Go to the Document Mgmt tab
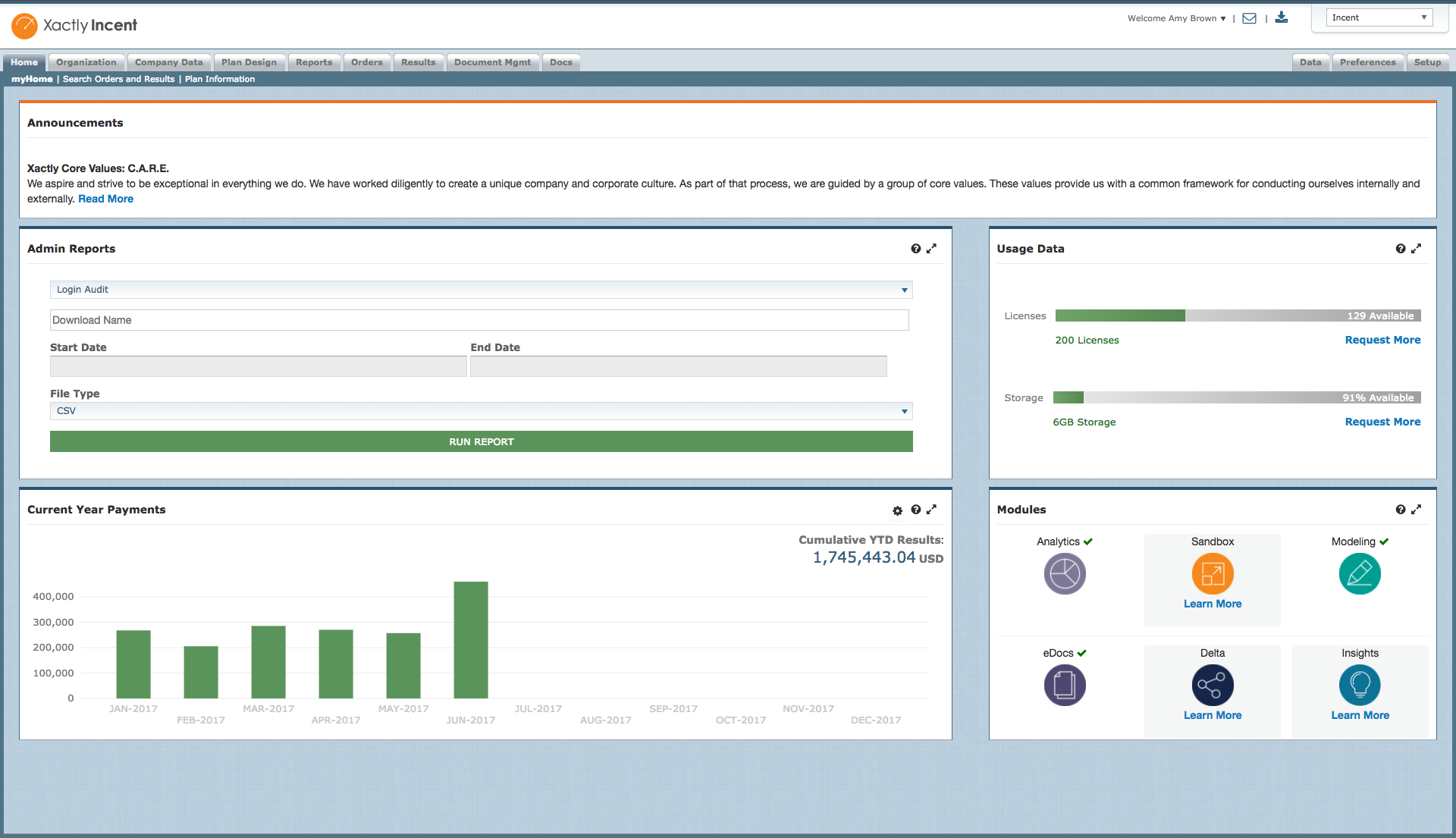The image size is (1456, 838). click(492, 62)
